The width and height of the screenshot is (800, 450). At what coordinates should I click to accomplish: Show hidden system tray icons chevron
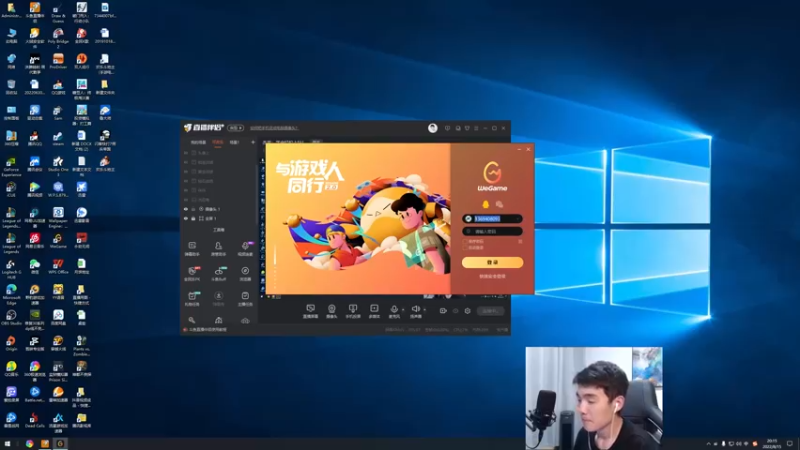click(708, 444)
